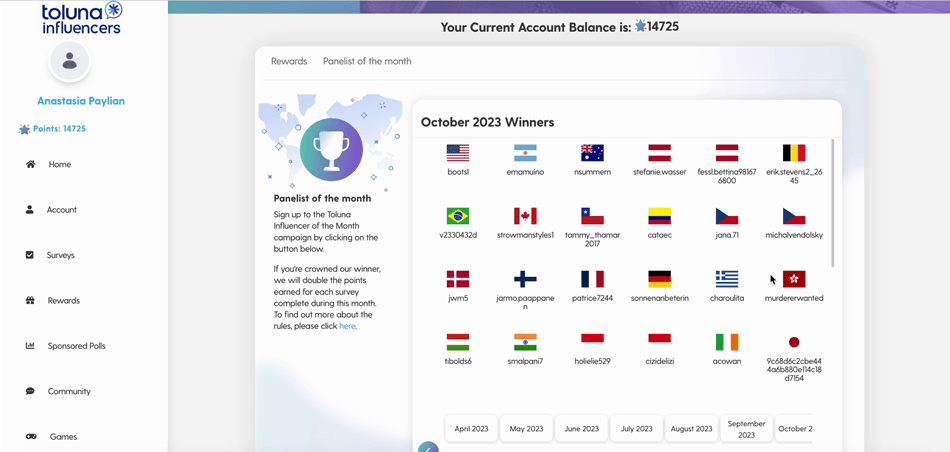Click the Sponsored Polls chart icon

[30, 346]
